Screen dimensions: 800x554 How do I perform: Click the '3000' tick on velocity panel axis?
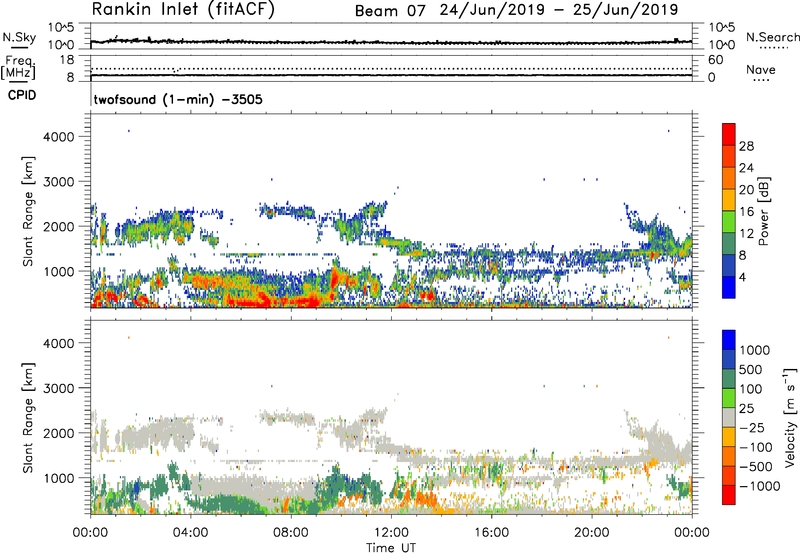tap(59, 388)
